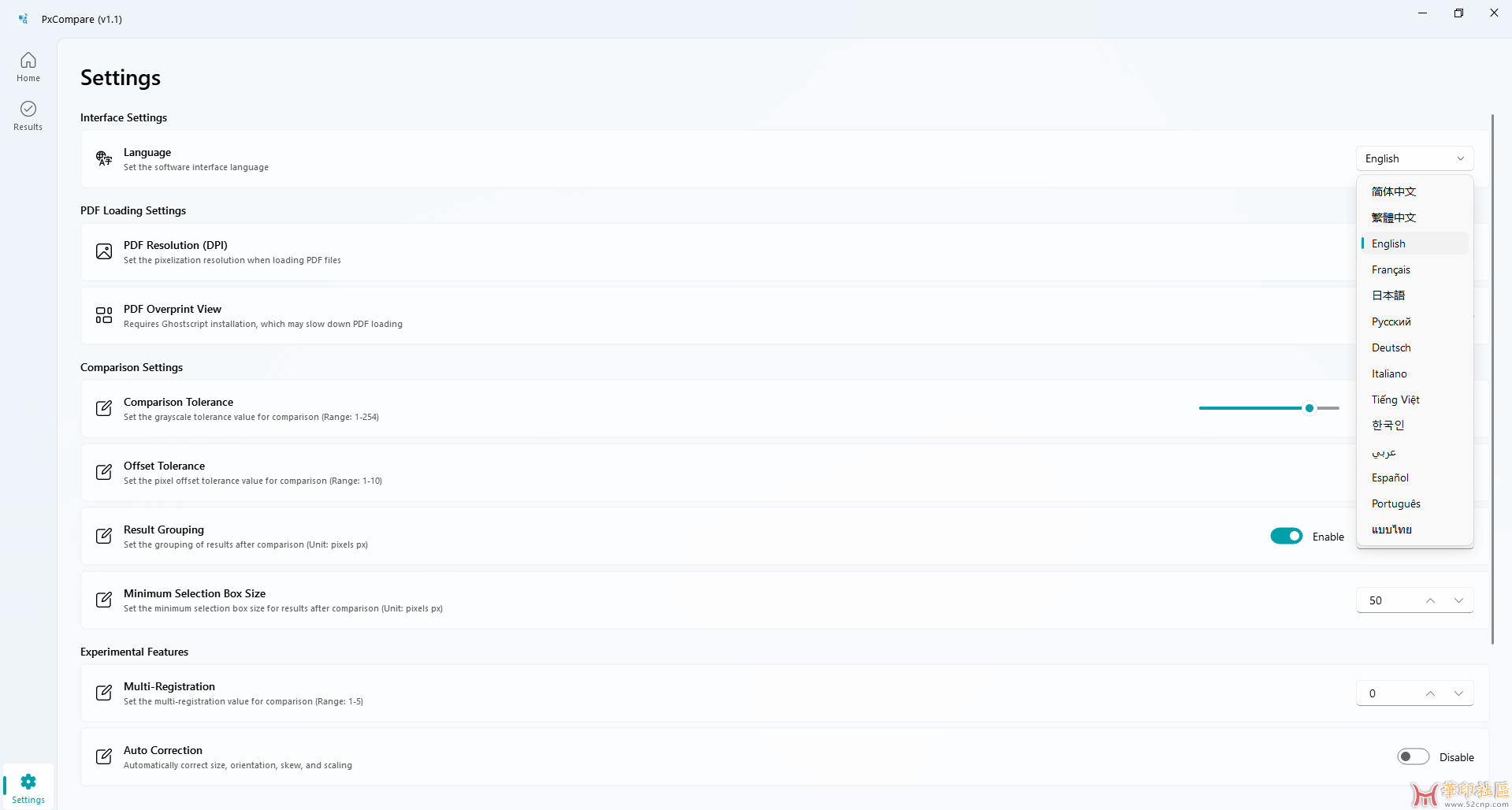This screenshot has height=810, width=1512.
Task: Choose Español in the language list
Action: [x=1390, y=477]
